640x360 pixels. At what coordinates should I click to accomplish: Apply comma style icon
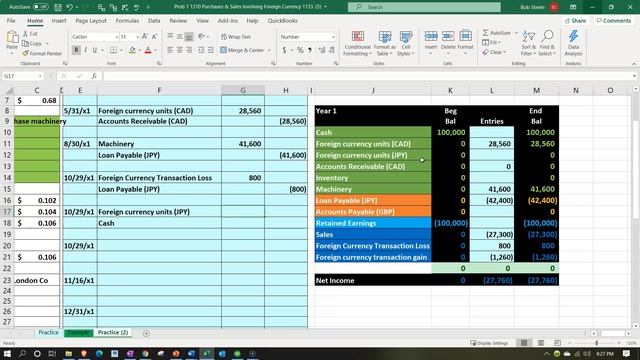[x=310, y=50]
